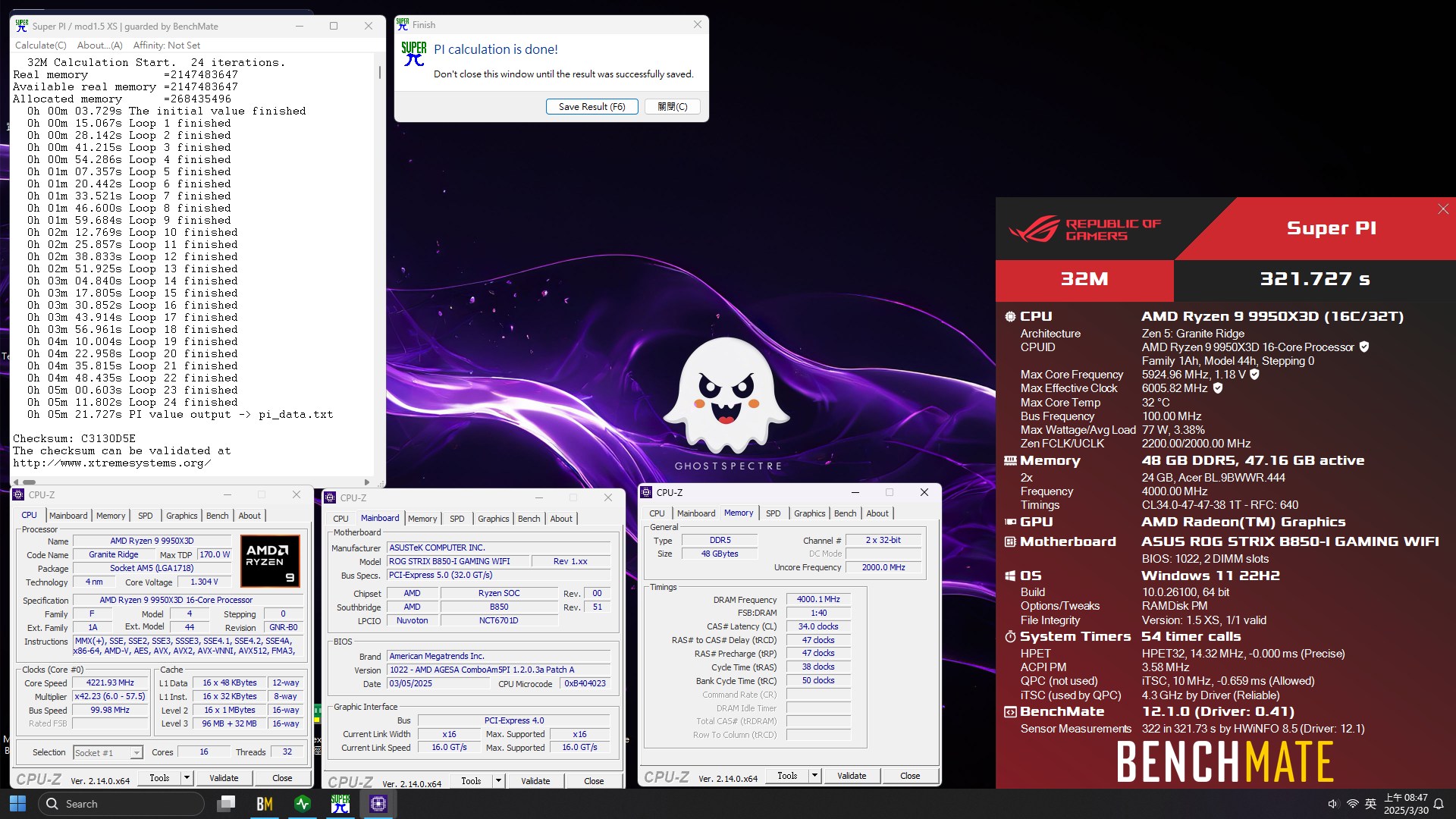This screenshot has width=1456, height=819.
Task: Open HWiNFO green taskbar icon
Action: click(303, 804)
